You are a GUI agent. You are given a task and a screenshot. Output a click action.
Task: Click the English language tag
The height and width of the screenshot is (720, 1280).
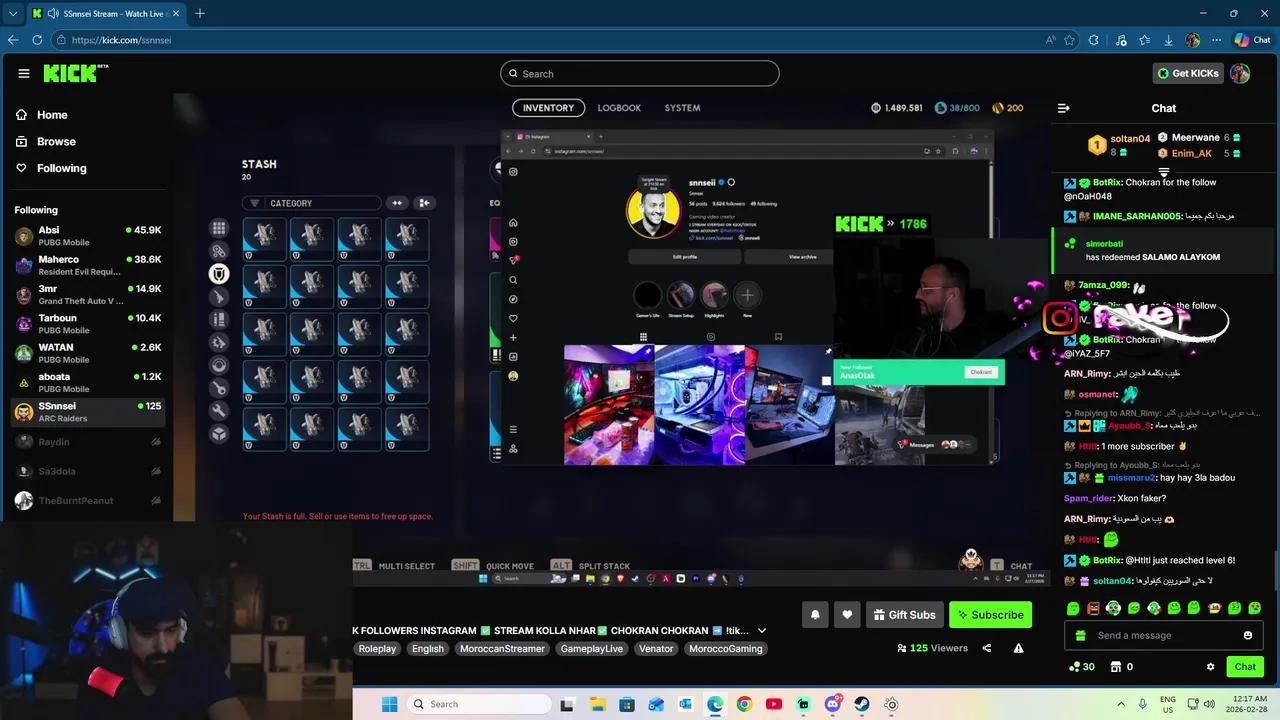coord(428,649)
